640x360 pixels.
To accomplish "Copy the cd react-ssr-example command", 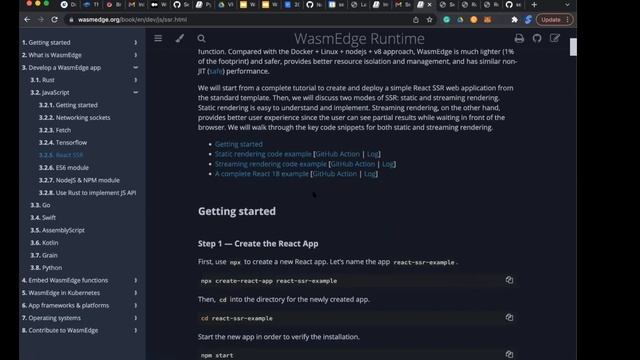I will coord(509,317).
